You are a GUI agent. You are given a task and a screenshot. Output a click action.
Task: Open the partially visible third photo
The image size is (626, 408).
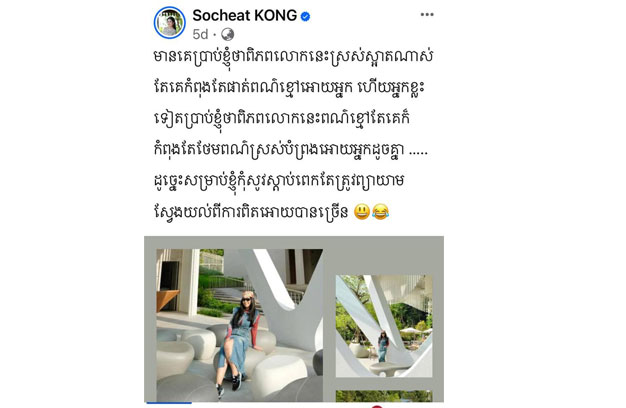[x=384, y=396]
